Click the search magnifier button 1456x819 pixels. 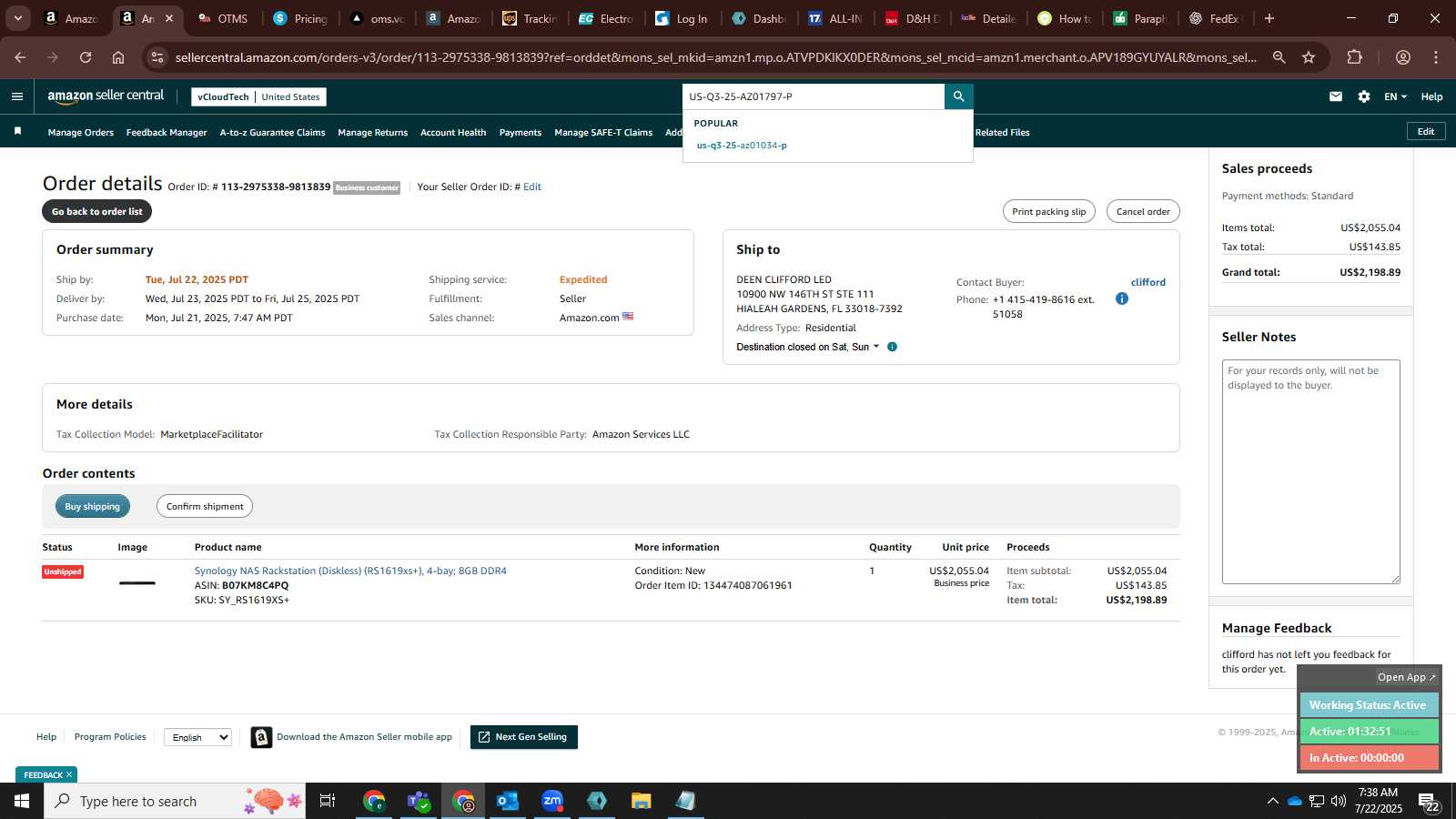tap(958, 96)
